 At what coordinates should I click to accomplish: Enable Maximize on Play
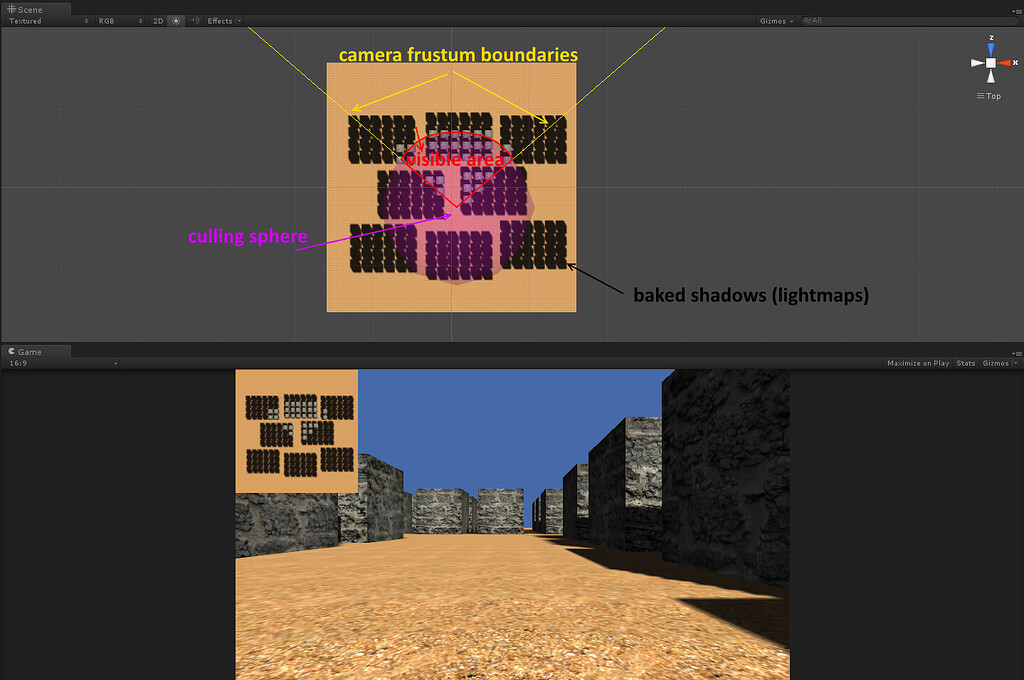(917, 363)
